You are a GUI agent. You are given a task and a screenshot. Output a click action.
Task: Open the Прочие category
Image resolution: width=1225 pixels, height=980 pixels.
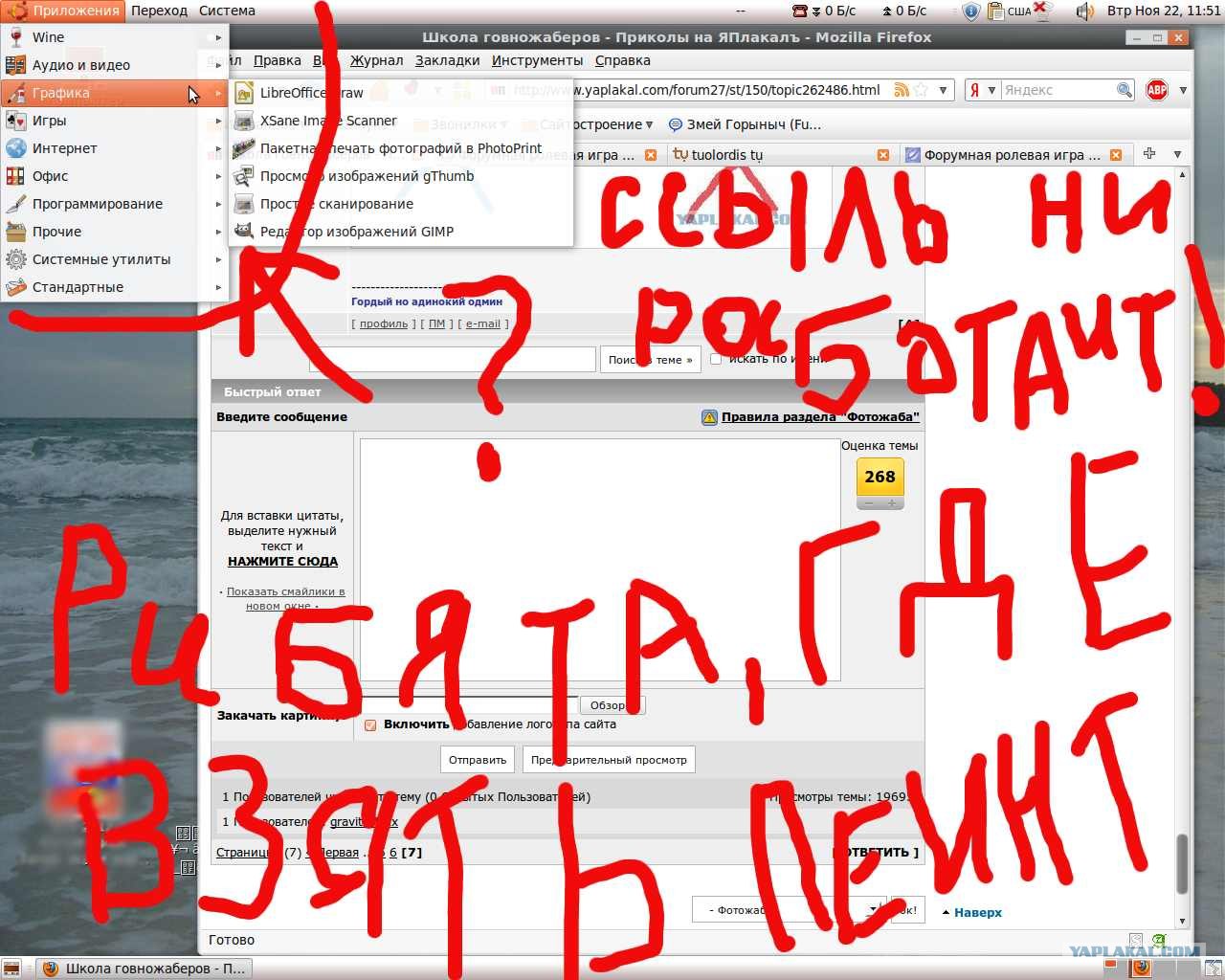coord(115,232)
